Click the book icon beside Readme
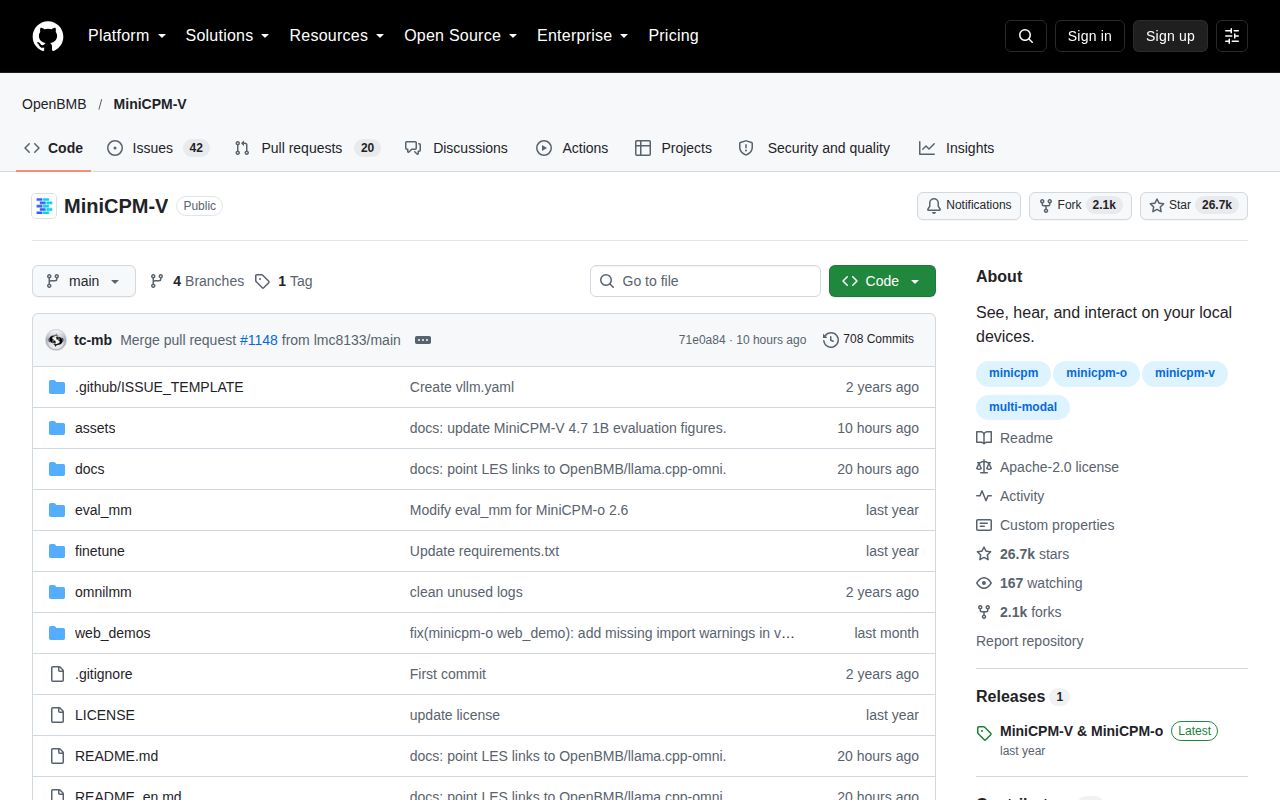The width and height of the screenshot is (1280, 800). coord(984,438)
